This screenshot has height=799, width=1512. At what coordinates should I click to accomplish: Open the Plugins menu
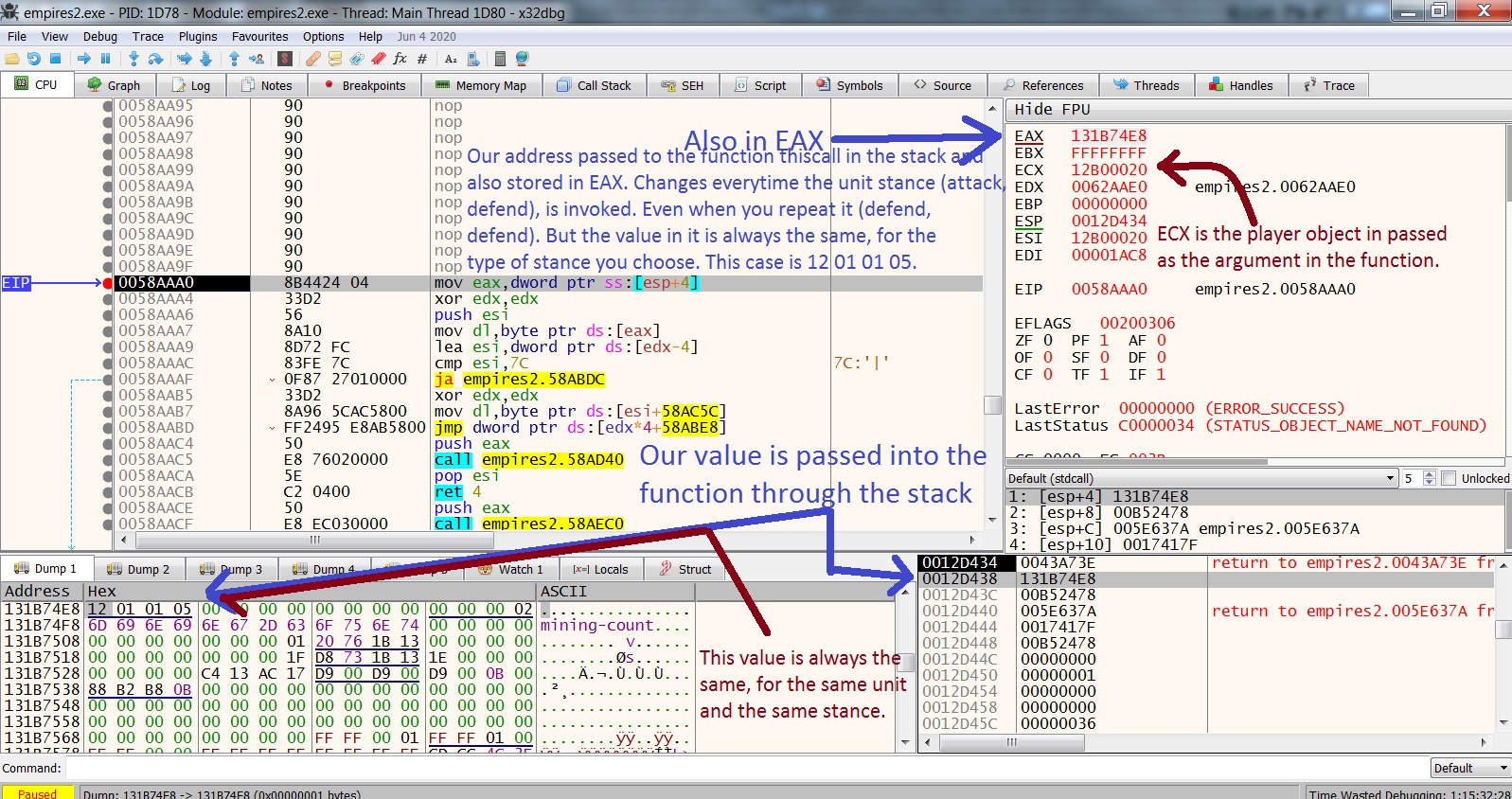pos(198,37)
